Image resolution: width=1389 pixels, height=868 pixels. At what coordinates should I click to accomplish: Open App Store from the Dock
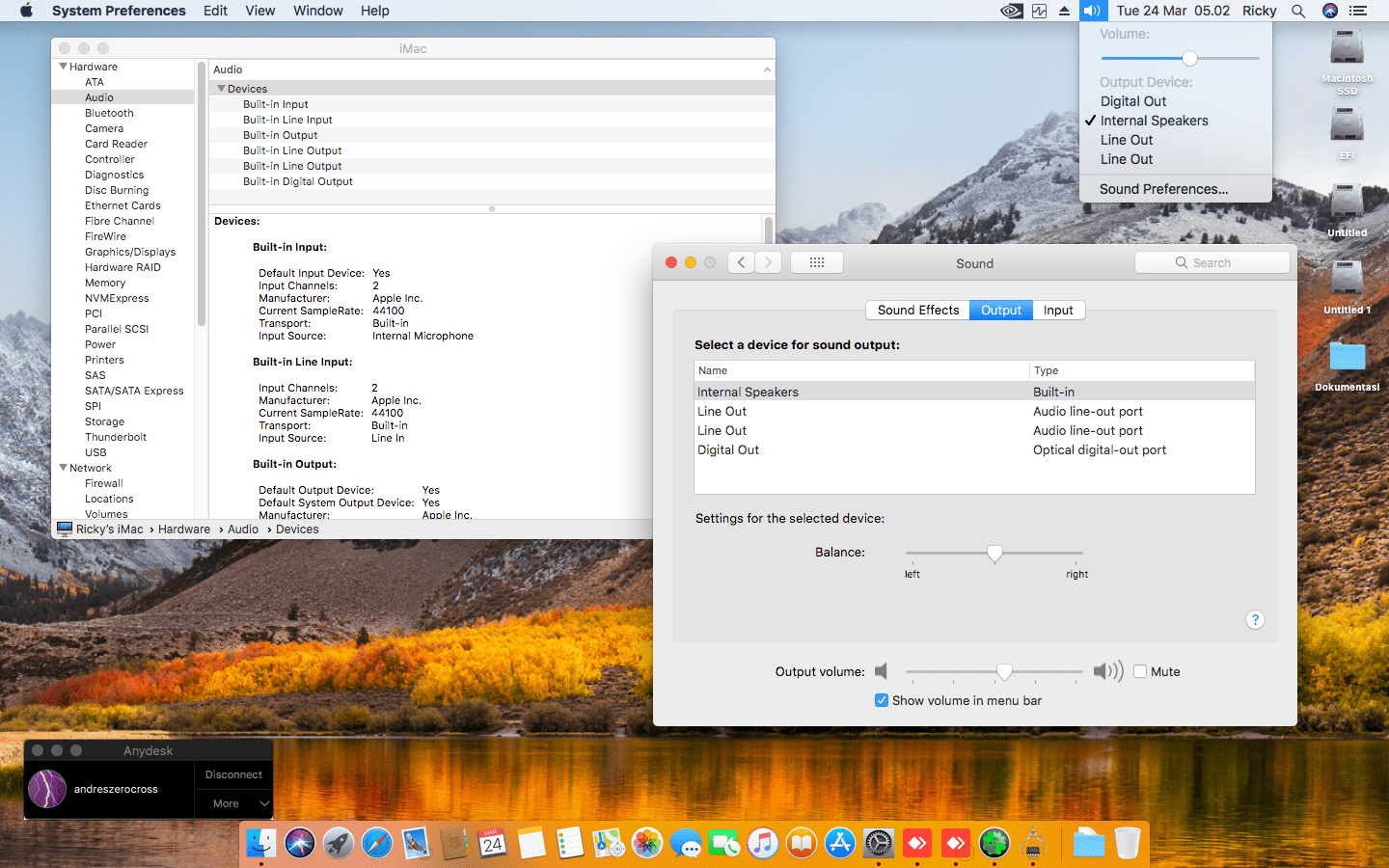(840, 843)
